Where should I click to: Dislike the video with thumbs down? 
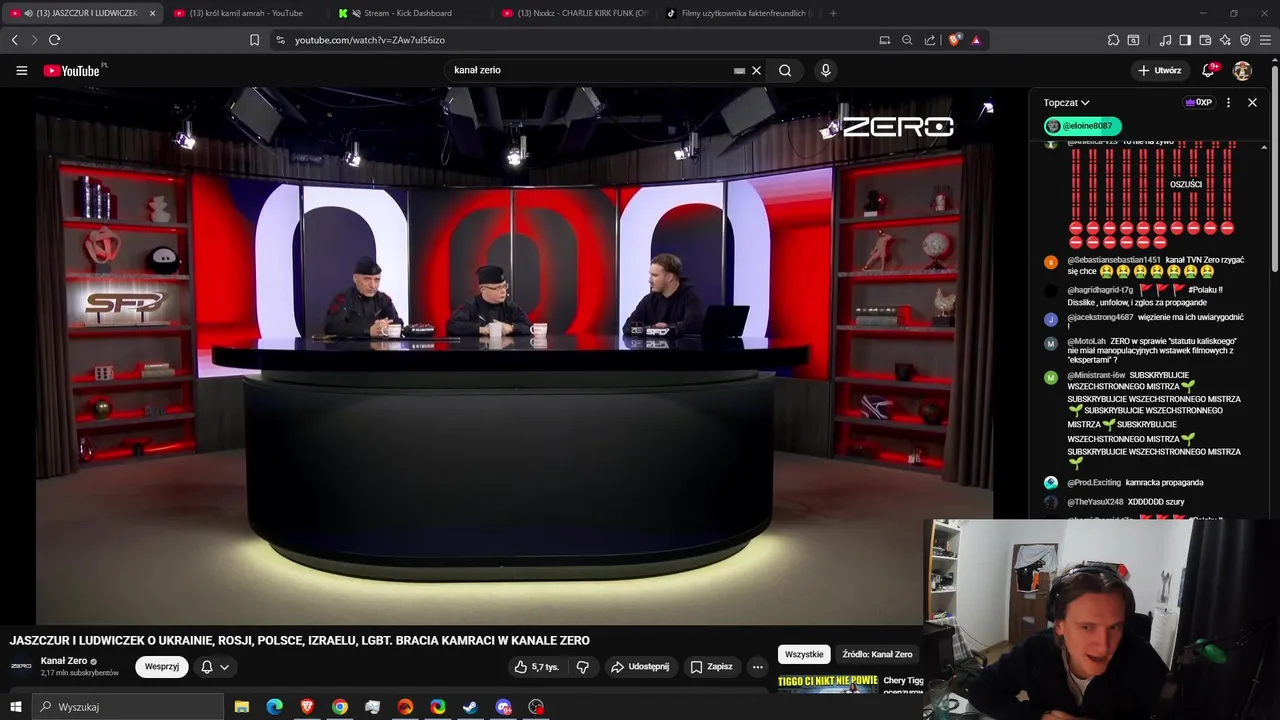pyautogui.click(x=583, y=667)
